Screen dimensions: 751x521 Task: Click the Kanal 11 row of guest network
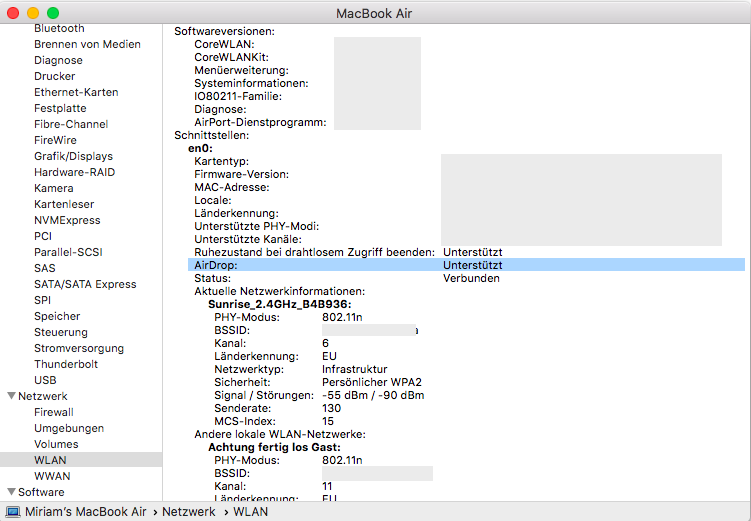[273, 486]
